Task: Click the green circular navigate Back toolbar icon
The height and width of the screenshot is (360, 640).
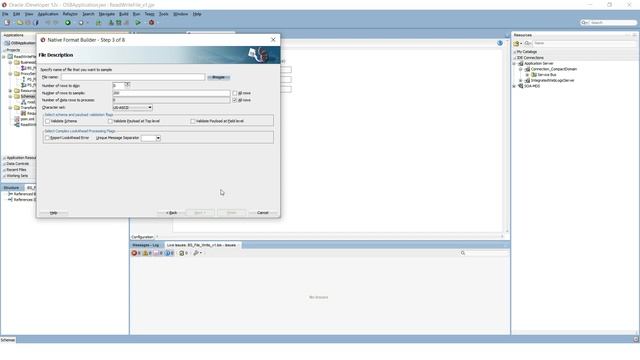Action: [68, 22]
